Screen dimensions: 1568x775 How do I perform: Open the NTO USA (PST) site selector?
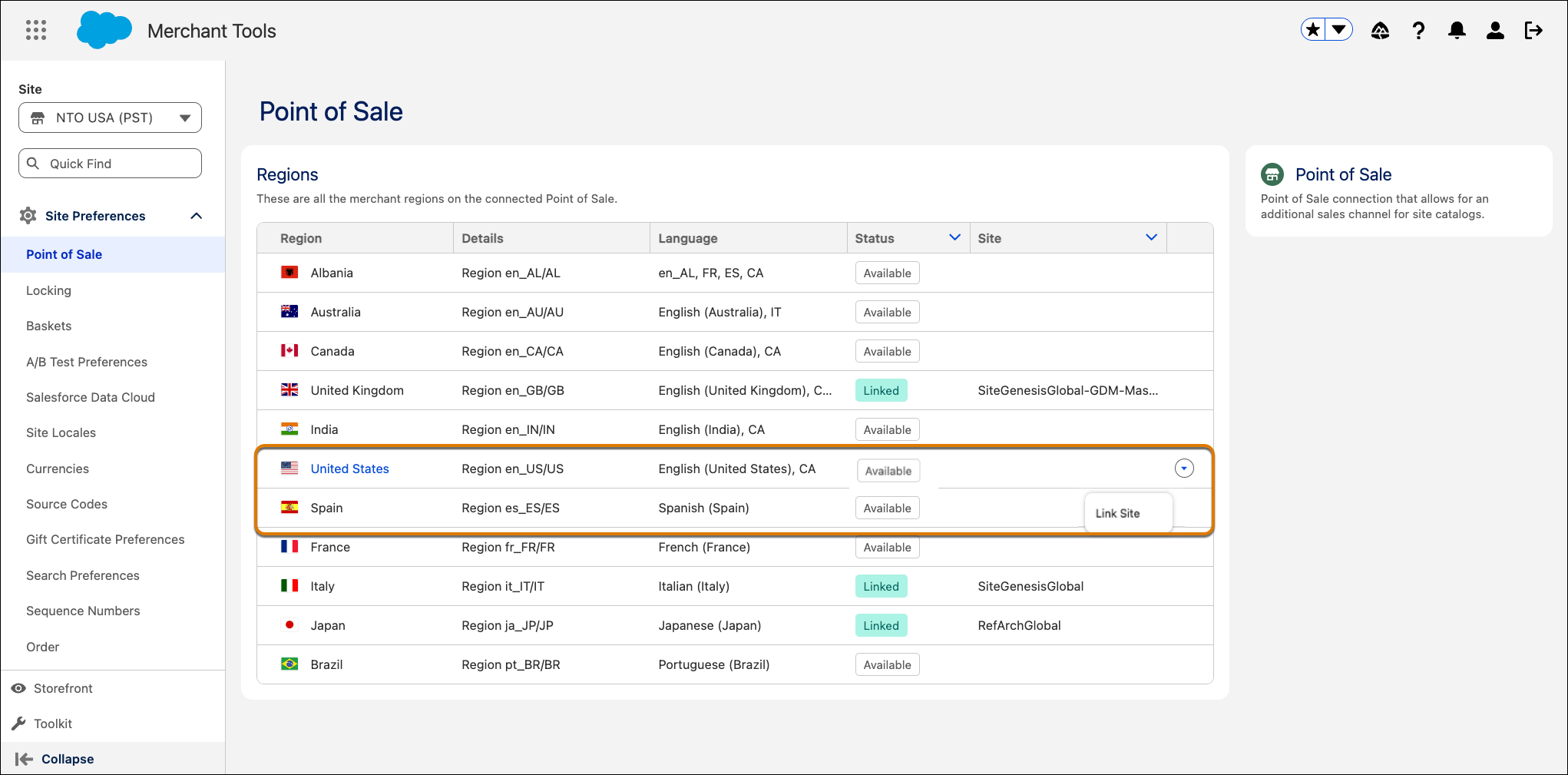point(110,118)
